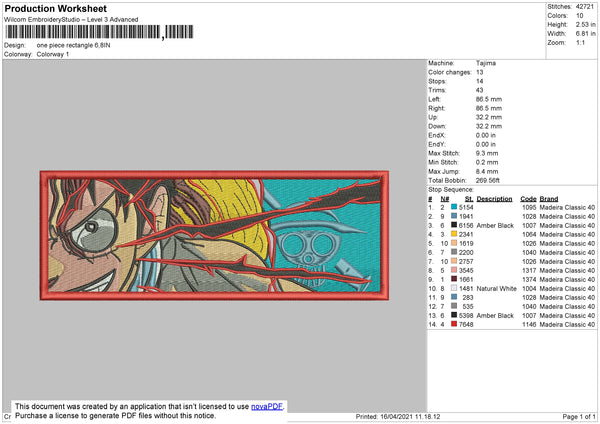Select the black swatch with 6156 stitches
The image size is (600, 424).
point(454,225)
